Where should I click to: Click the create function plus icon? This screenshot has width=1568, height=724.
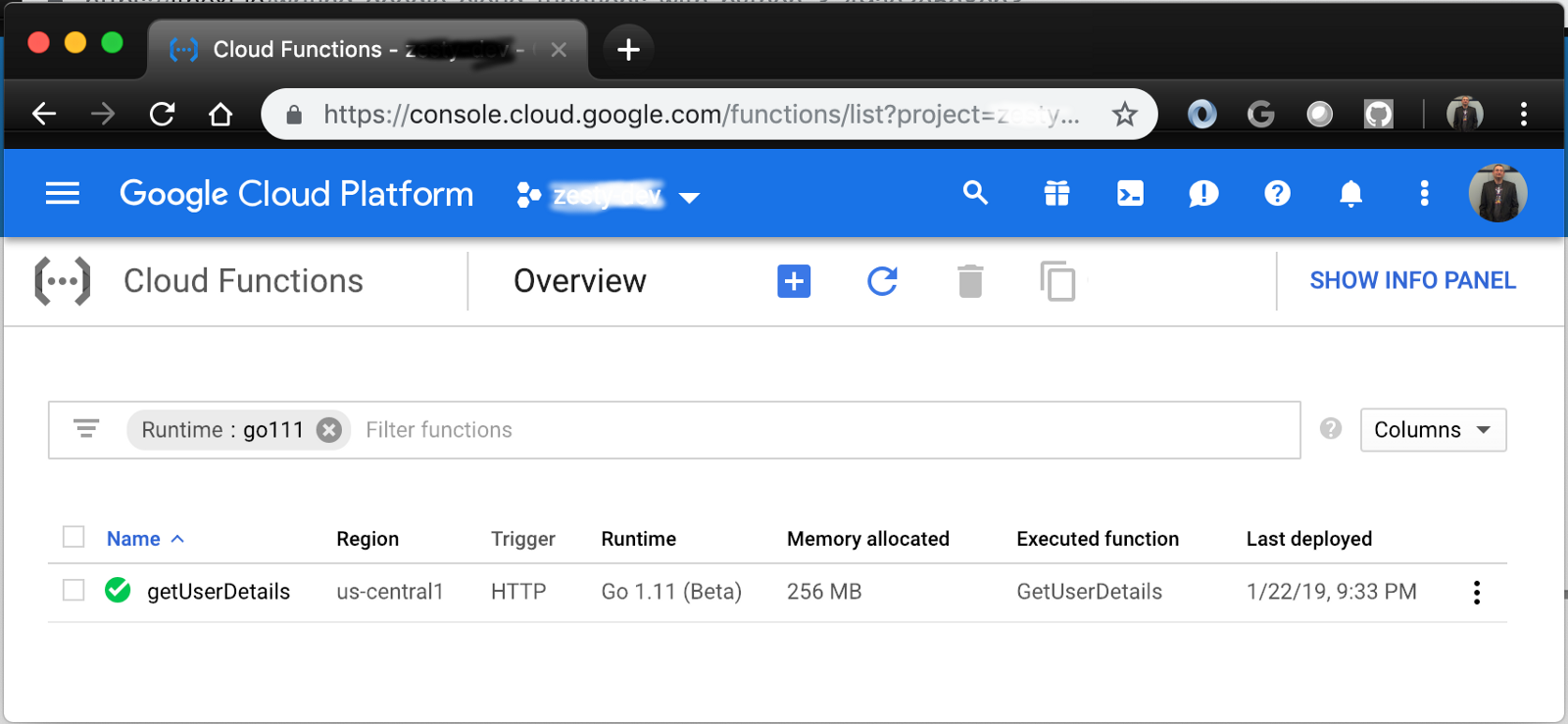(794, 281)
